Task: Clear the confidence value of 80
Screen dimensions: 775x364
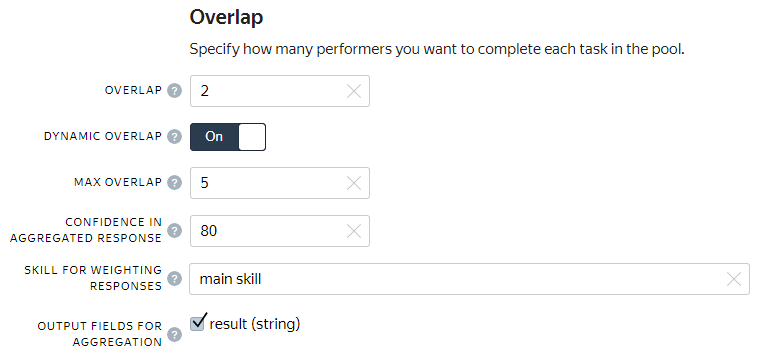Action: click(x=354, y=231)
